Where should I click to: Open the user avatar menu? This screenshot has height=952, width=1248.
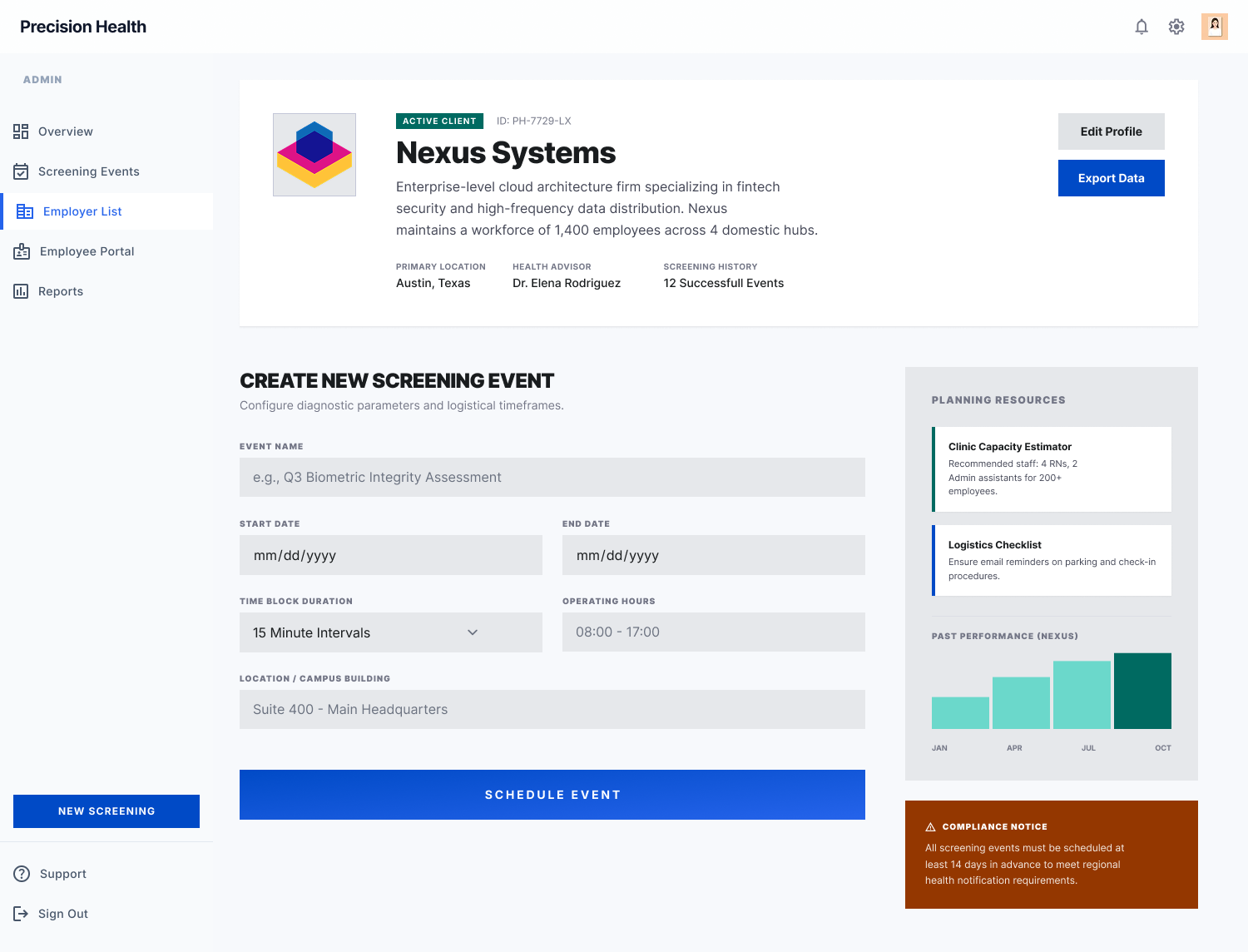(x=1215, y=27)
